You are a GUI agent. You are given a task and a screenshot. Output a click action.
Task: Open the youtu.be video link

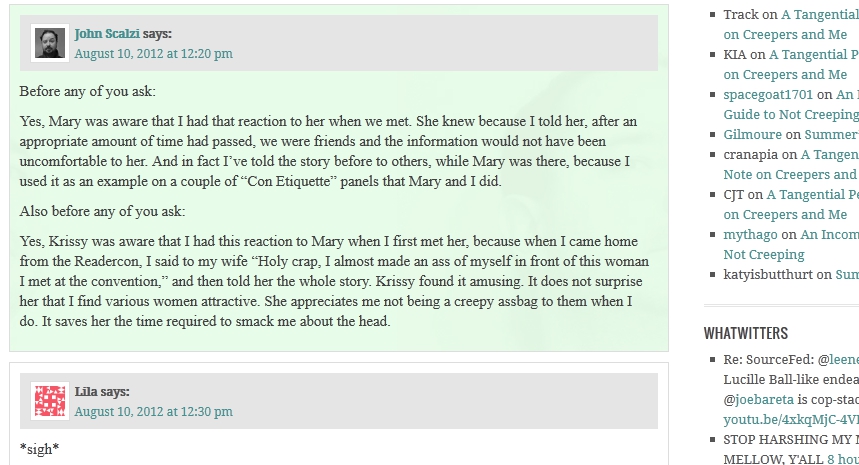[790, 420]
